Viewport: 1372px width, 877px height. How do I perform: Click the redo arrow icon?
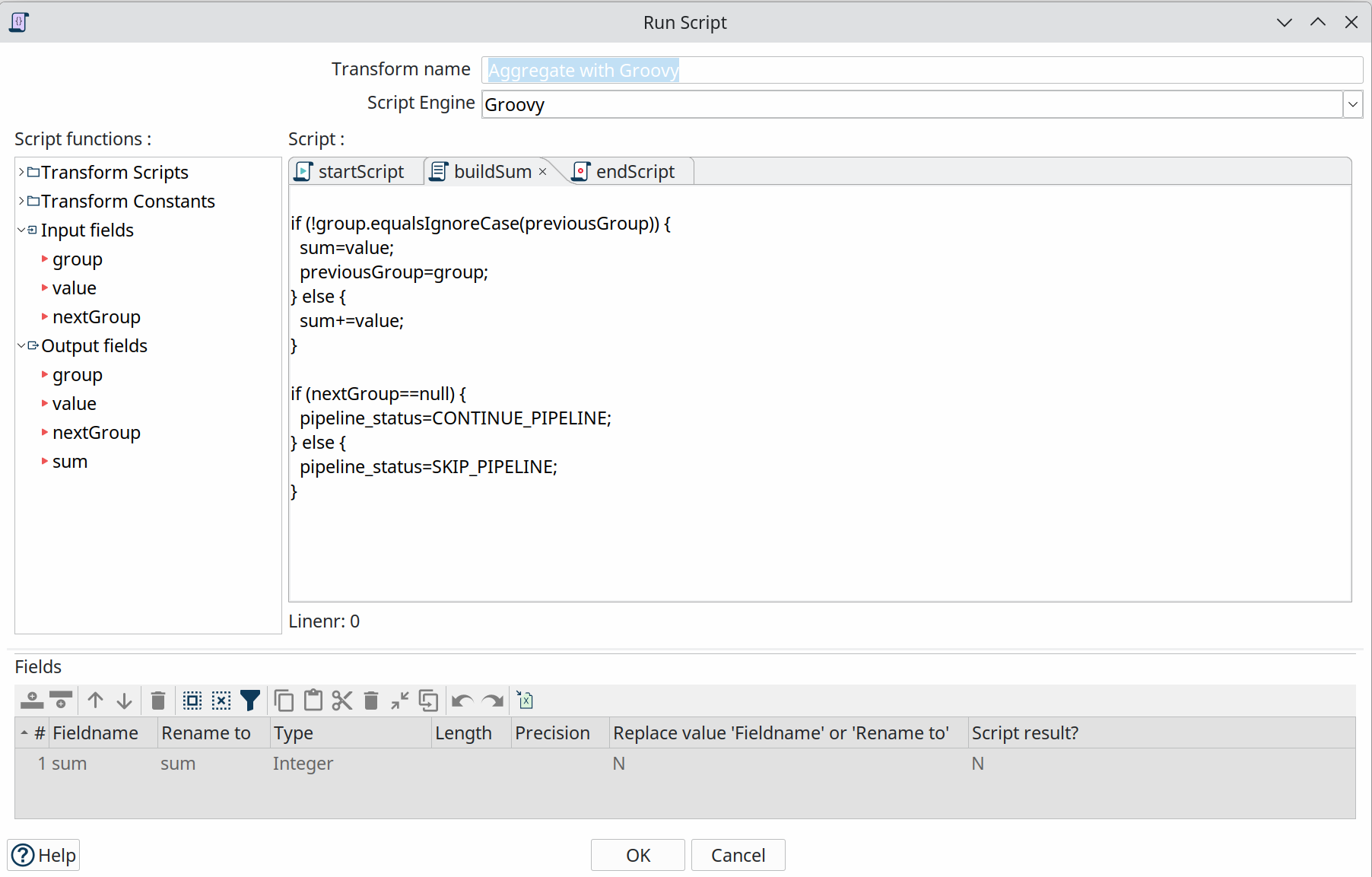pyautogui.click(x=493, y=701)
